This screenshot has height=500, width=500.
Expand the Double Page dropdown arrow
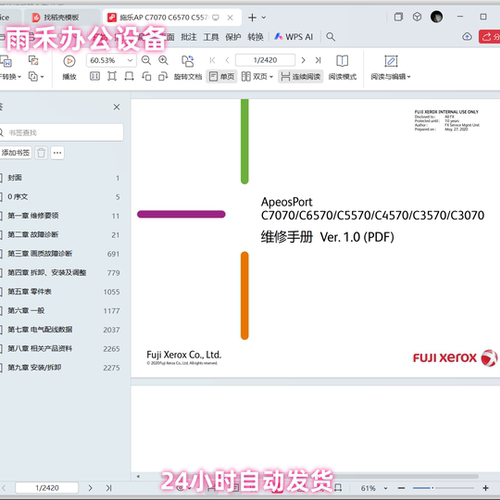coord(271,77)
